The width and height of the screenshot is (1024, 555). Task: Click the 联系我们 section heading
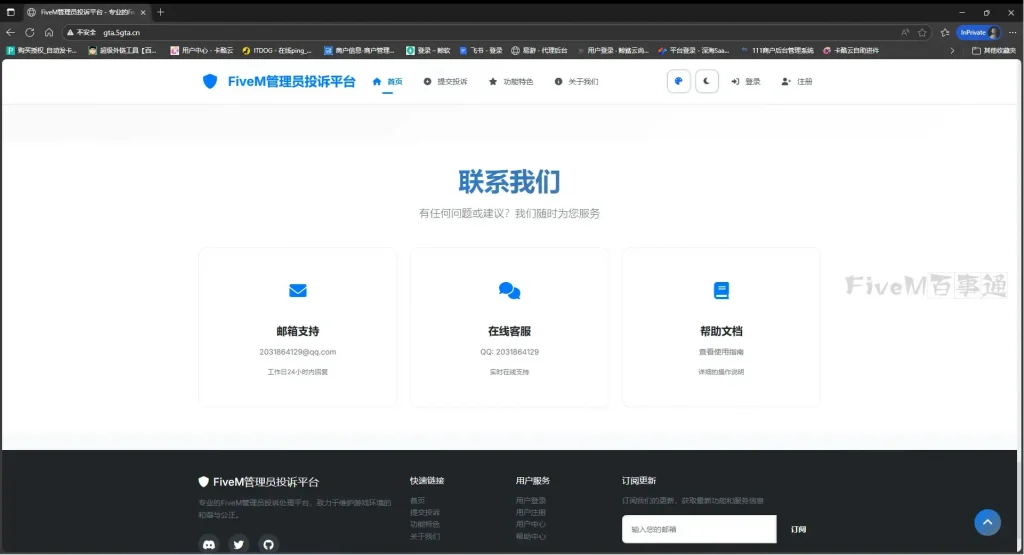pyautogui.click(x=509, y=182)
